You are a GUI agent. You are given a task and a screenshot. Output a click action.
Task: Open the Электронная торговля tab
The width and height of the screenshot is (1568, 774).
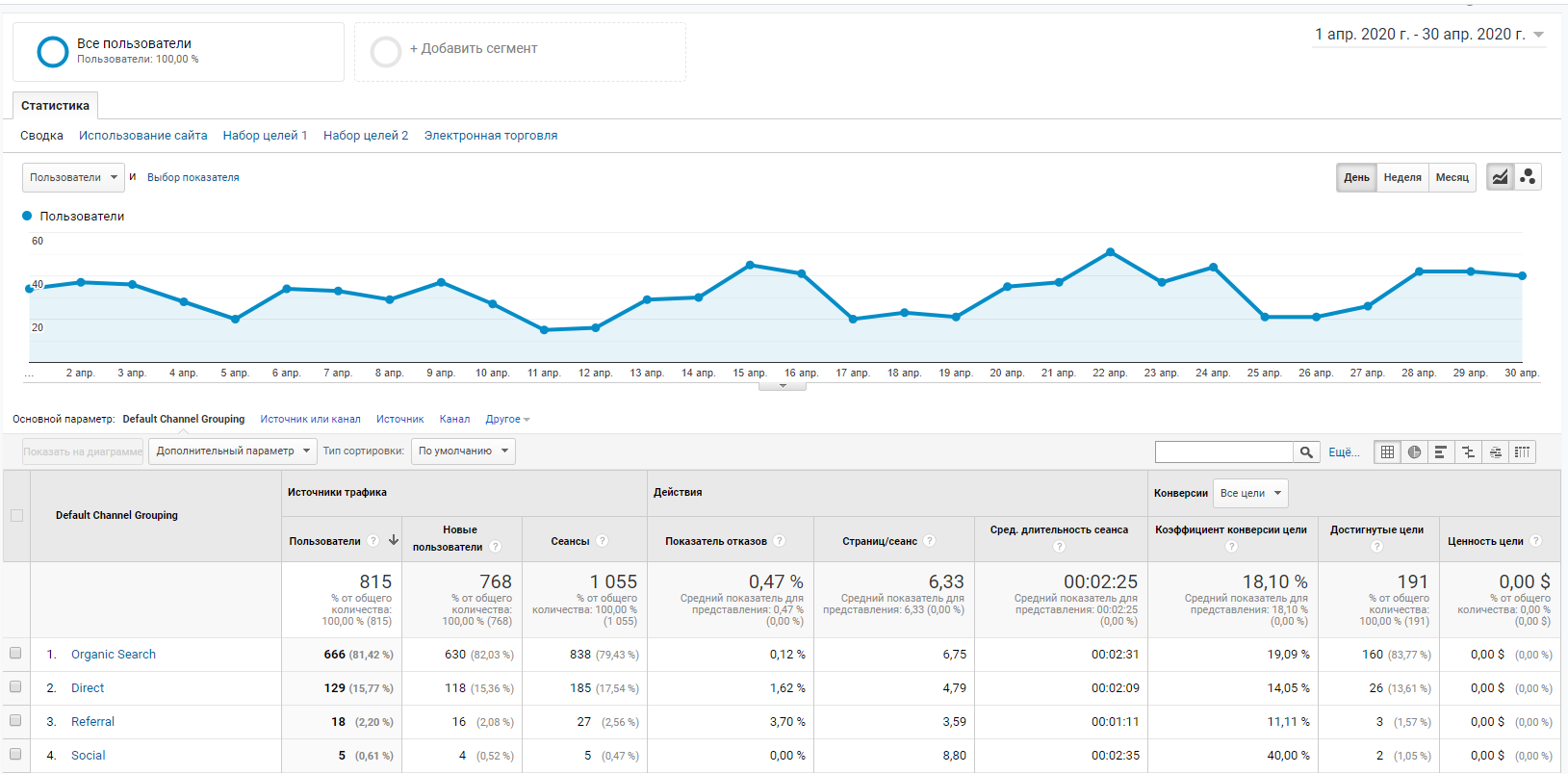(x=490, y=136)
